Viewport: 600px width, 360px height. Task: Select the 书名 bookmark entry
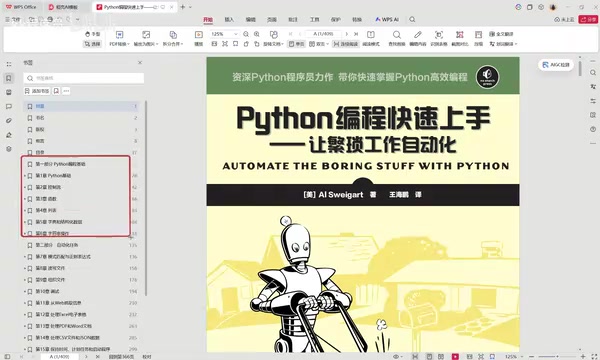pos(81,118)
